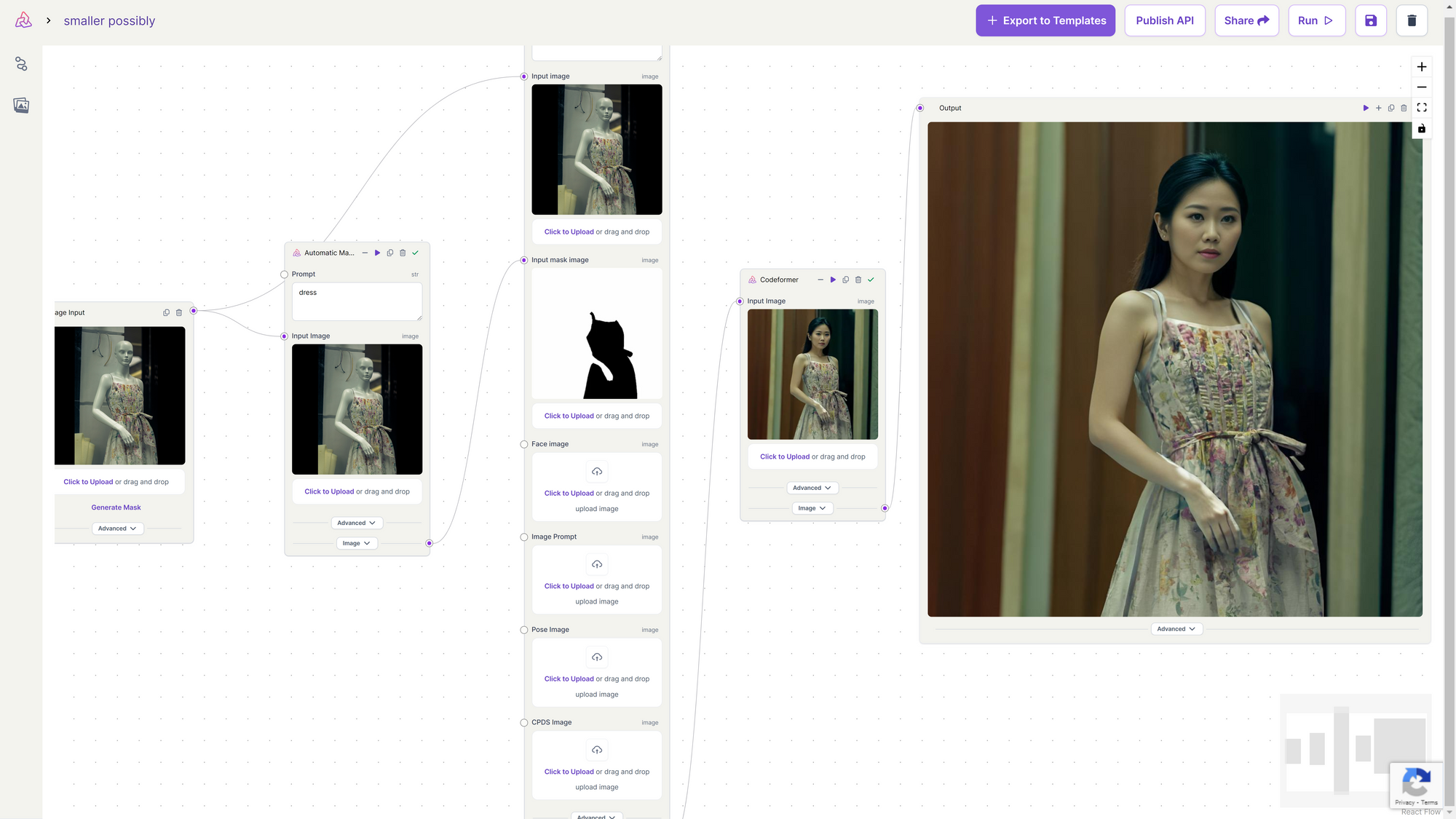Expand Advanced under the Output image
Image resolution: width=1456 pixels, height=819 pixels.
1176,629
